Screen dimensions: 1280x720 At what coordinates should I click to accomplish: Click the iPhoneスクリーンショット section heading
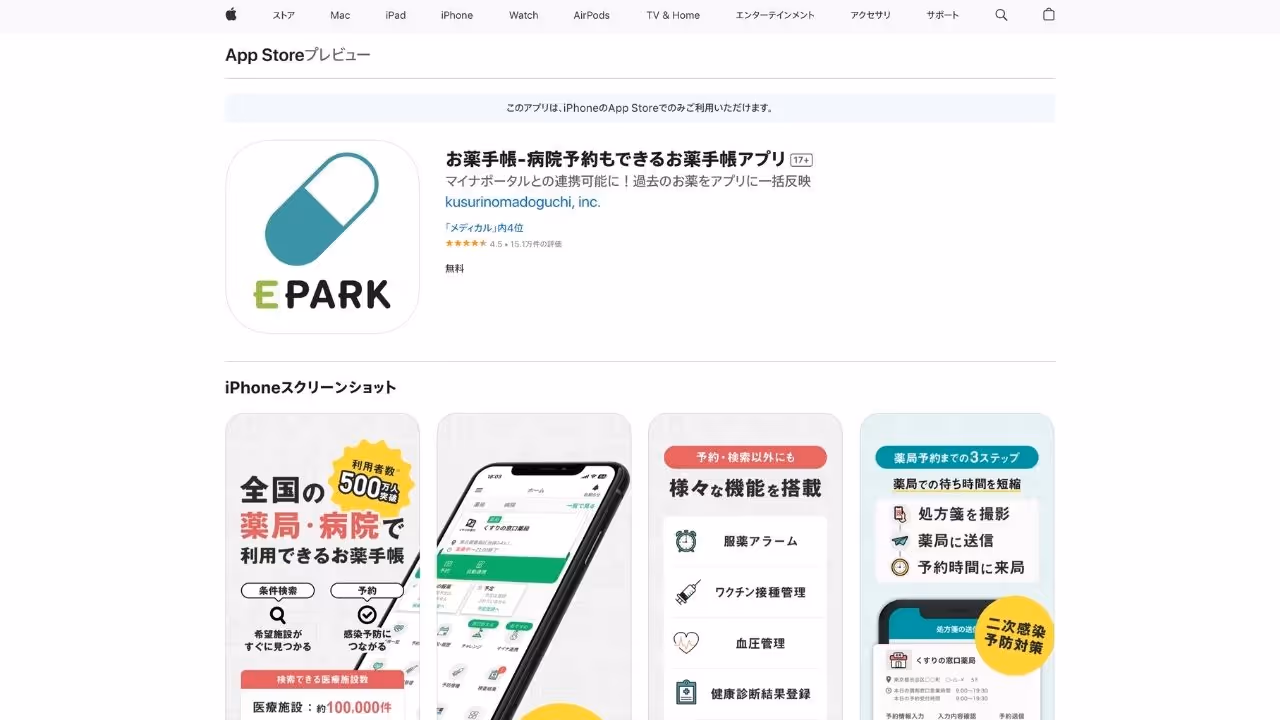(x=311, y=388)
